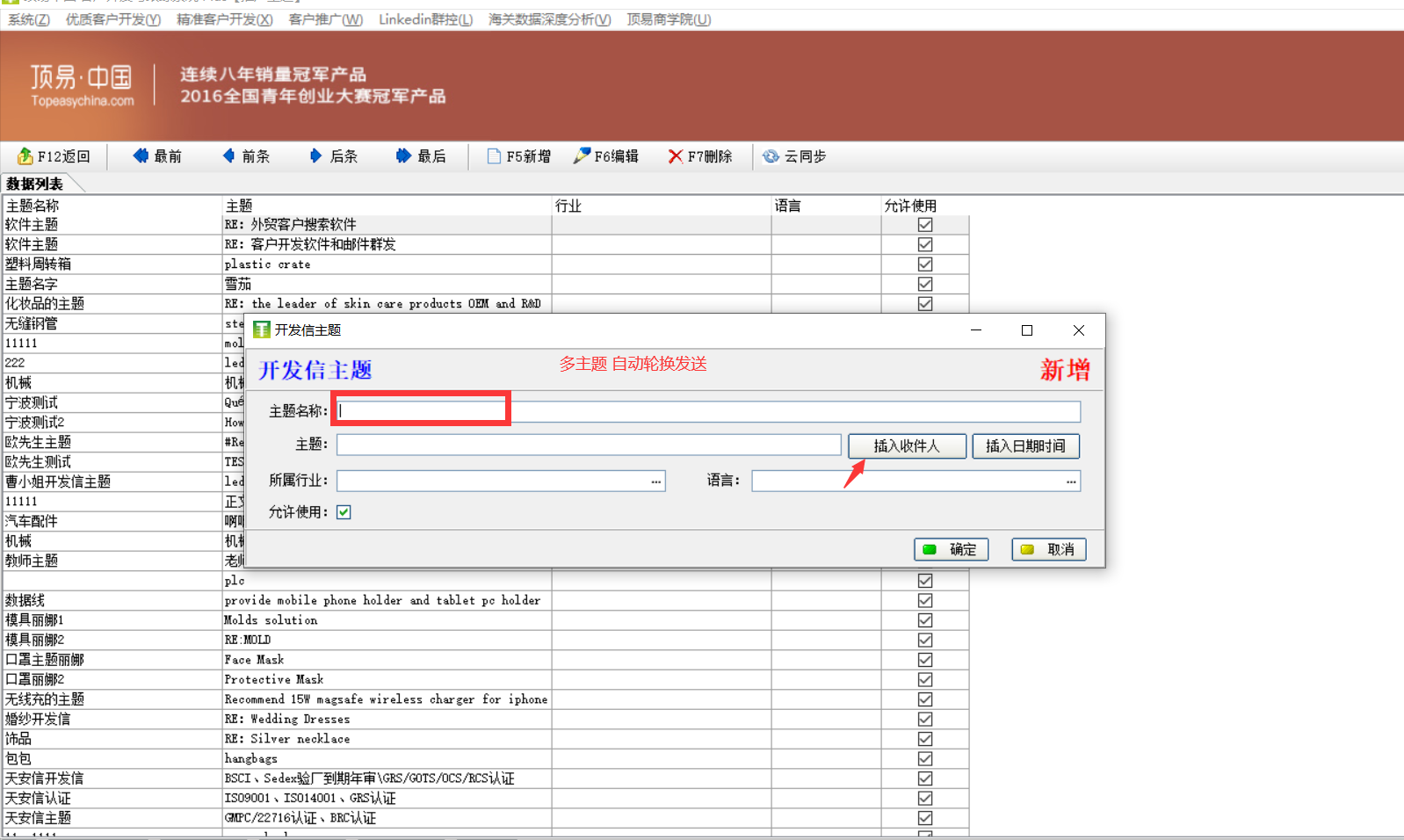The width and height of the screenshot is (1404, 840).
Task: Open the 海关数据深度分析 menu
Action: coord(549,19)
